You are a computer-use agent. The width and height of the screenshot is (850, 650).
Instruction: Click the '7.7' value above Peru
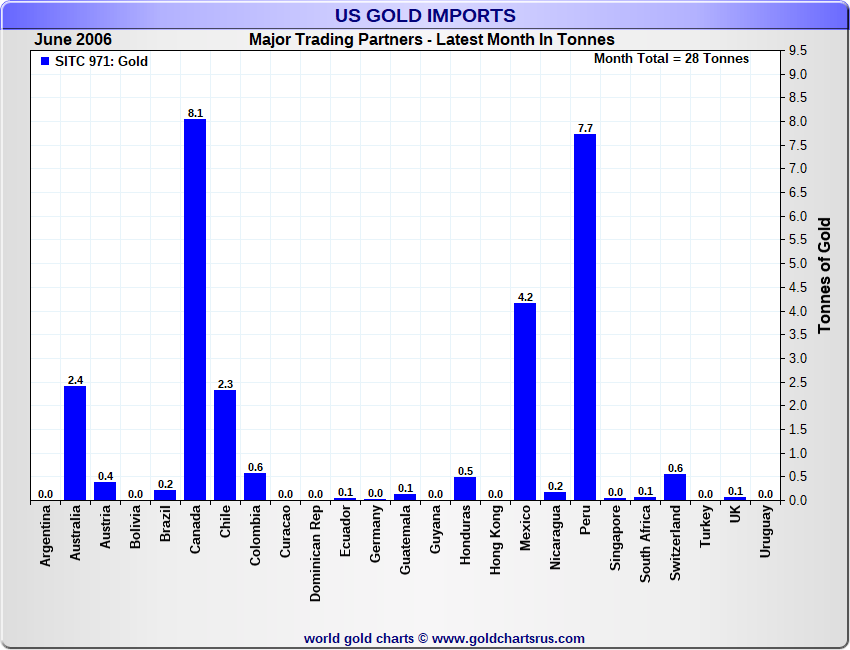(585, 128)
